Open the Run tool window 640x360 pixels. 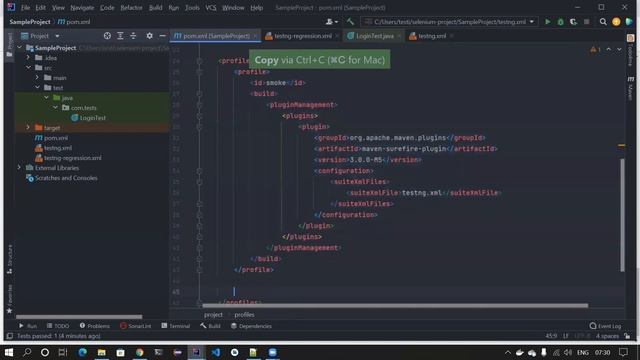[27, 326]
